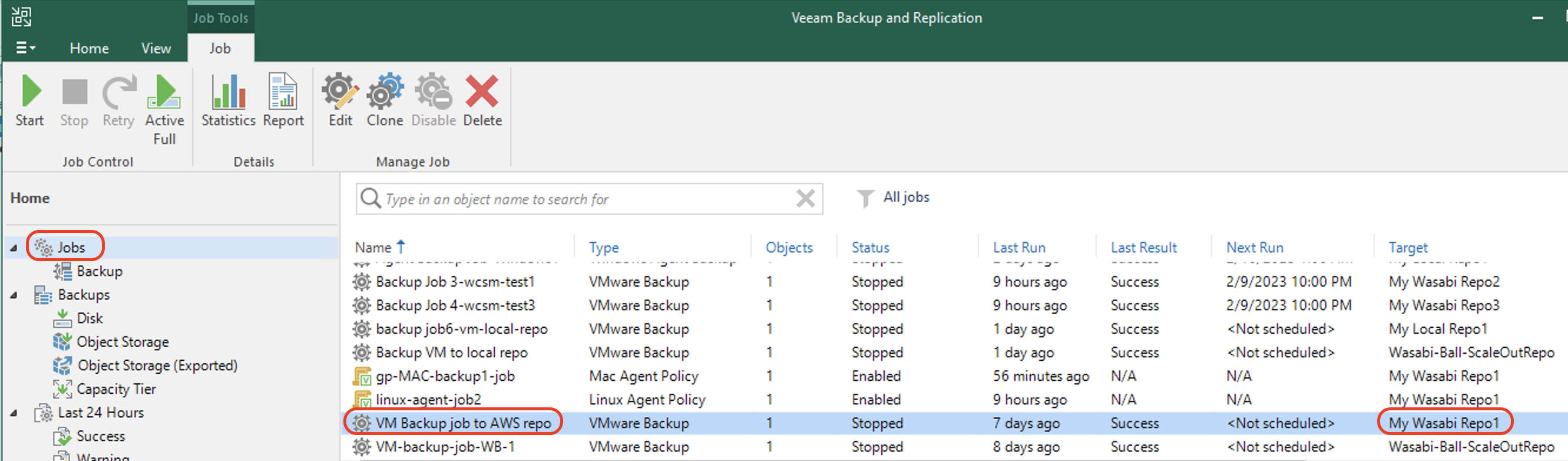1568x461 pixels.
Task: Click the funnel filter icon
Action: [865, 199]
